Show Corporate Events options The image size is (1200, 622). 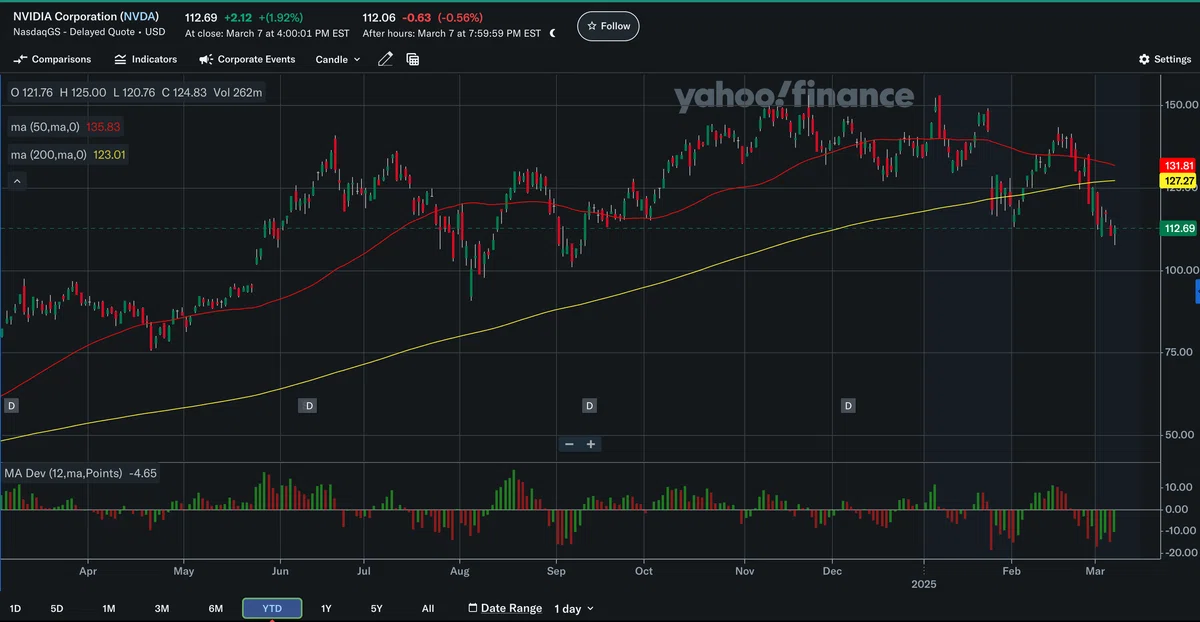[x=247, y=59]
